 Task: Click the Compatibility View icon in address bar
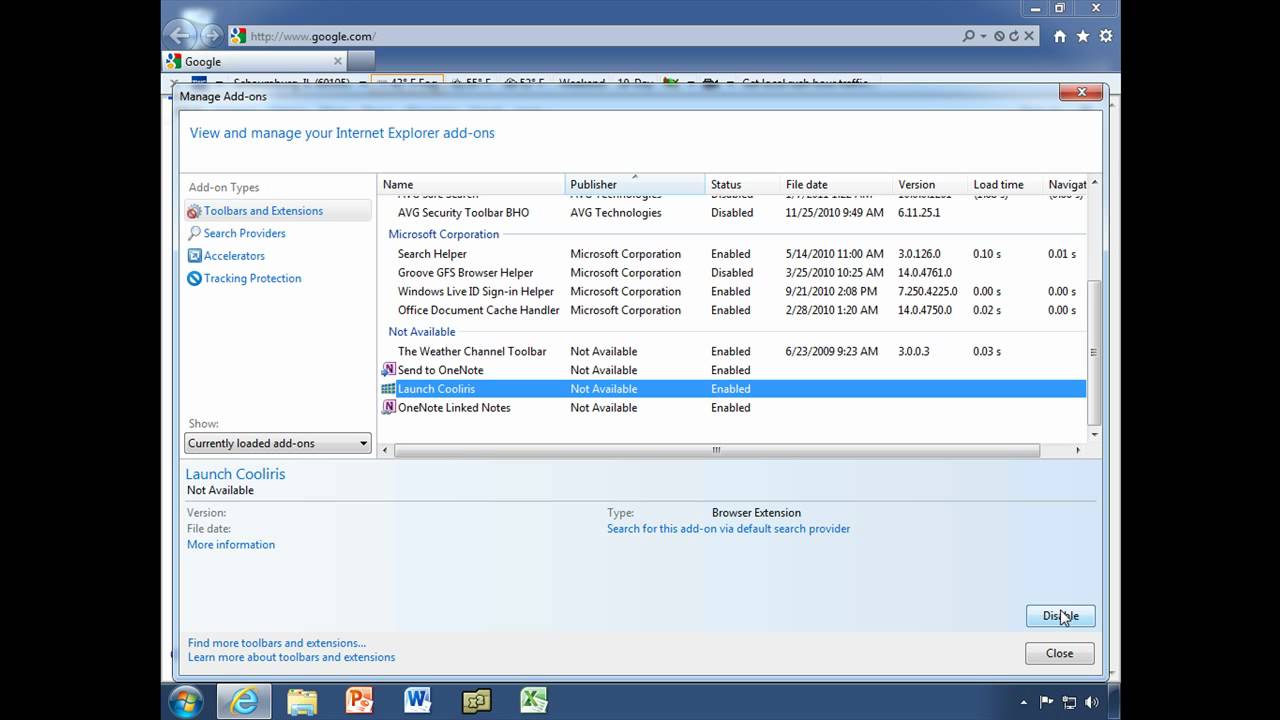click(999, 36)
